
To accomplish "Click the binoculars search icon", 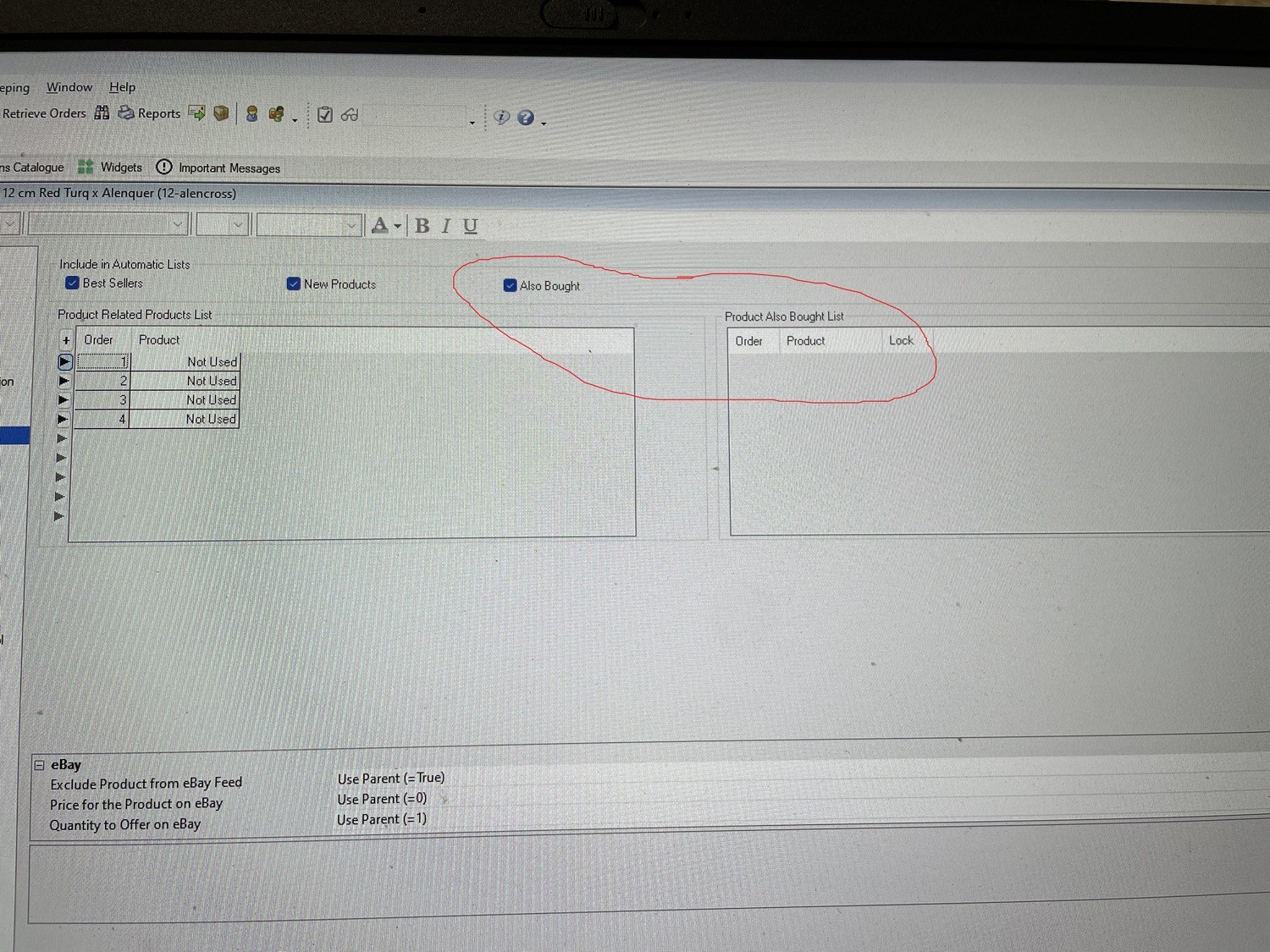I will (x=102, y=113).
